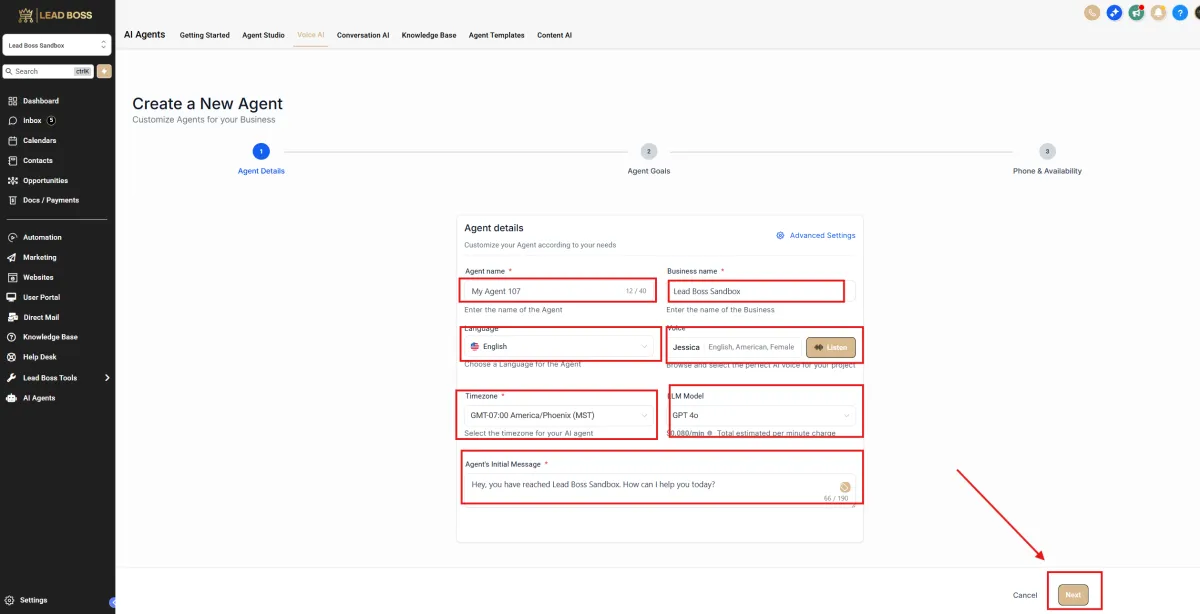1200x614 pixels.
Task: Click the Docs / Payments icon
Action: point(12,200)
